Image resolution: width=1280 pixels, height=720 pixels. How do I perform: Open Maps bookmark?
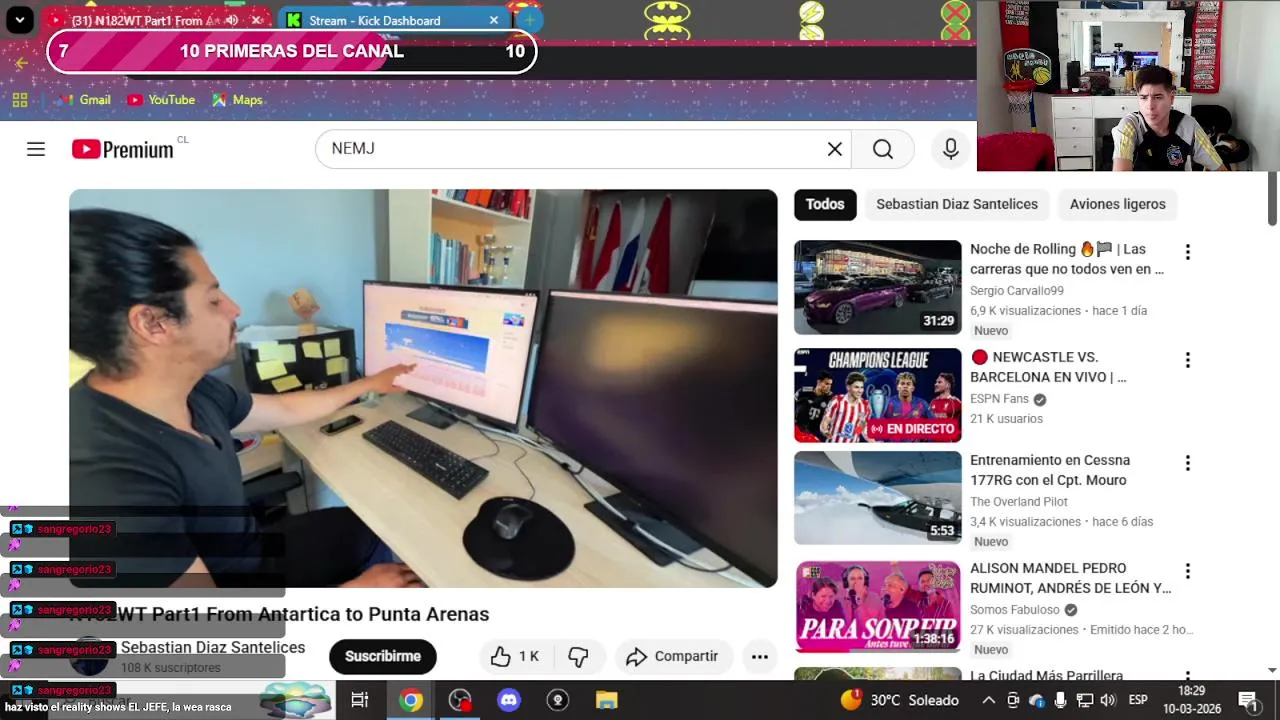point(237,100)
